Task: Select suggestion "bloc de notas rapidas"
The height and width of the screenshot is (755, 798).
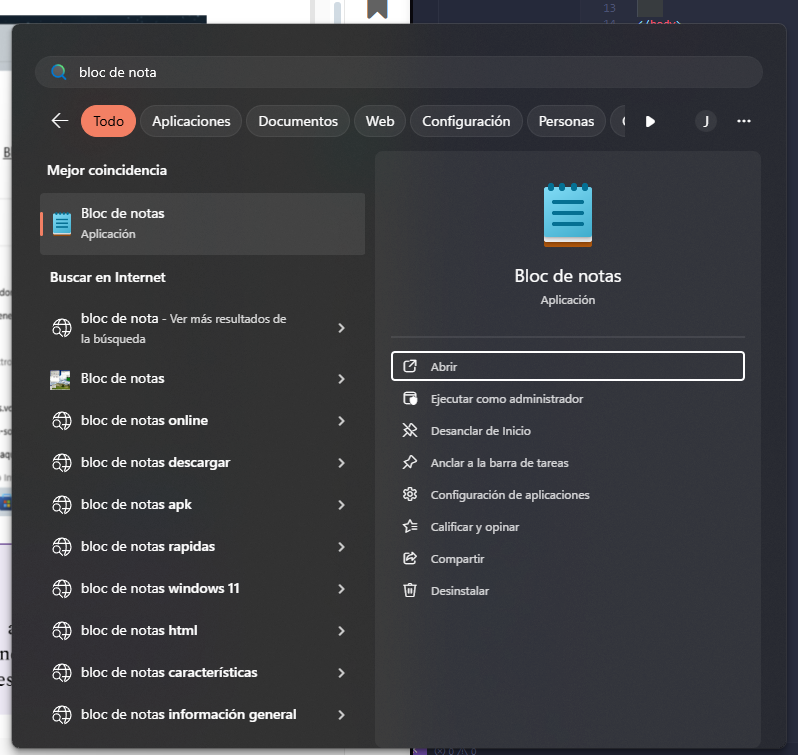Action: coord(202,546)
